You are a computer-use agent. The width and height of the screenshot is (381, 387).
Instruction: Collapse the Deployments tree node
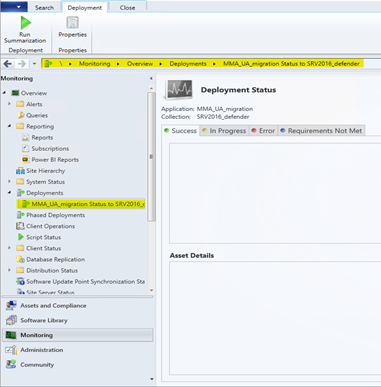pos(9,193)
